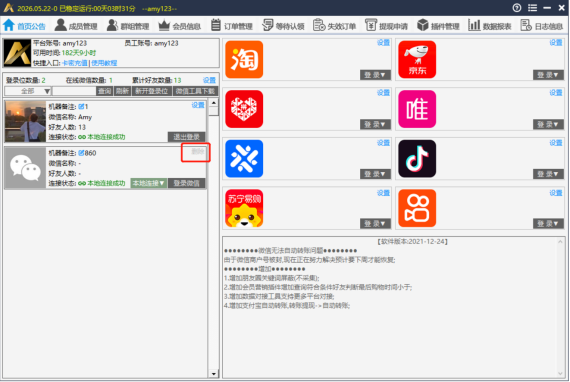Click the 会员信息 crown icon

click(164, 25)
